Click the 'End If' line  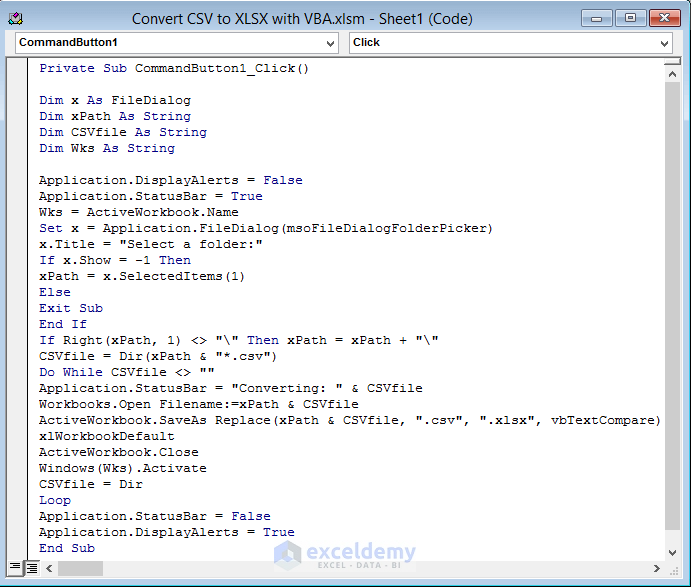pyautogui.click(x=63, y=324)
